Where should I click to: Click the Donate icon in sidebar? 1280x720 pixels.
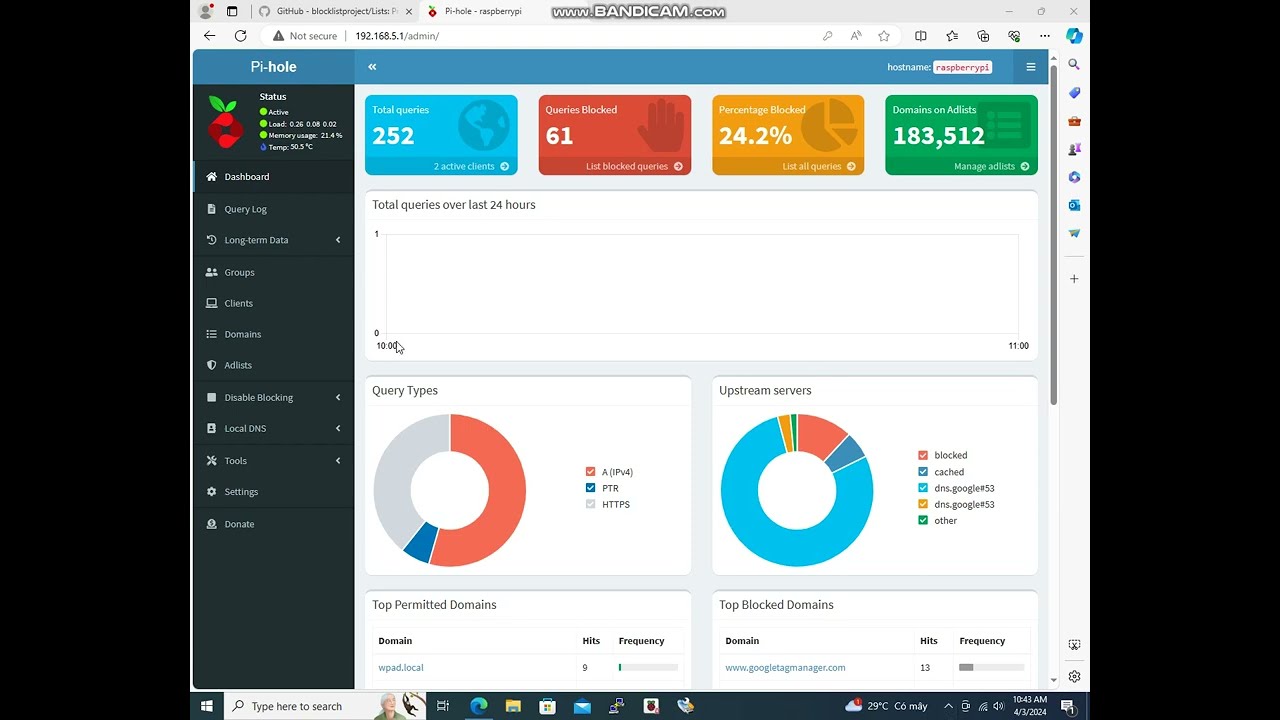tap(211, 524)
